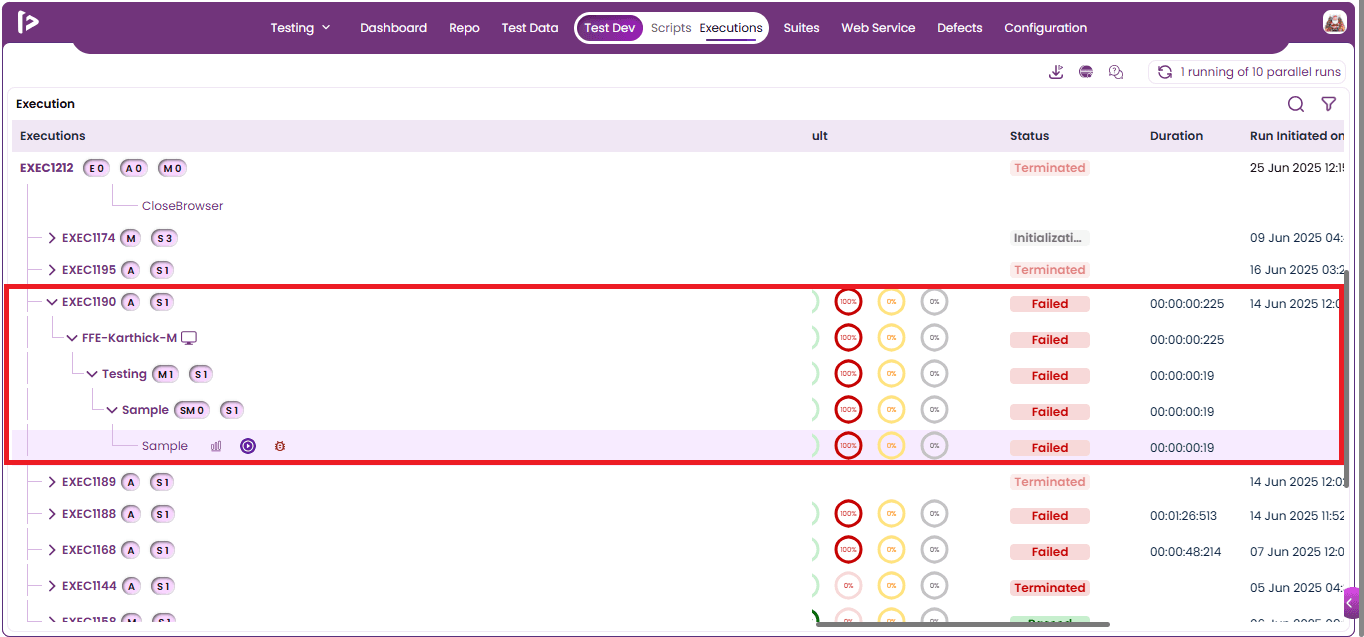Expand the EXEC1188 execution row
The image size is (1364, 637).
tap(52, 514)
